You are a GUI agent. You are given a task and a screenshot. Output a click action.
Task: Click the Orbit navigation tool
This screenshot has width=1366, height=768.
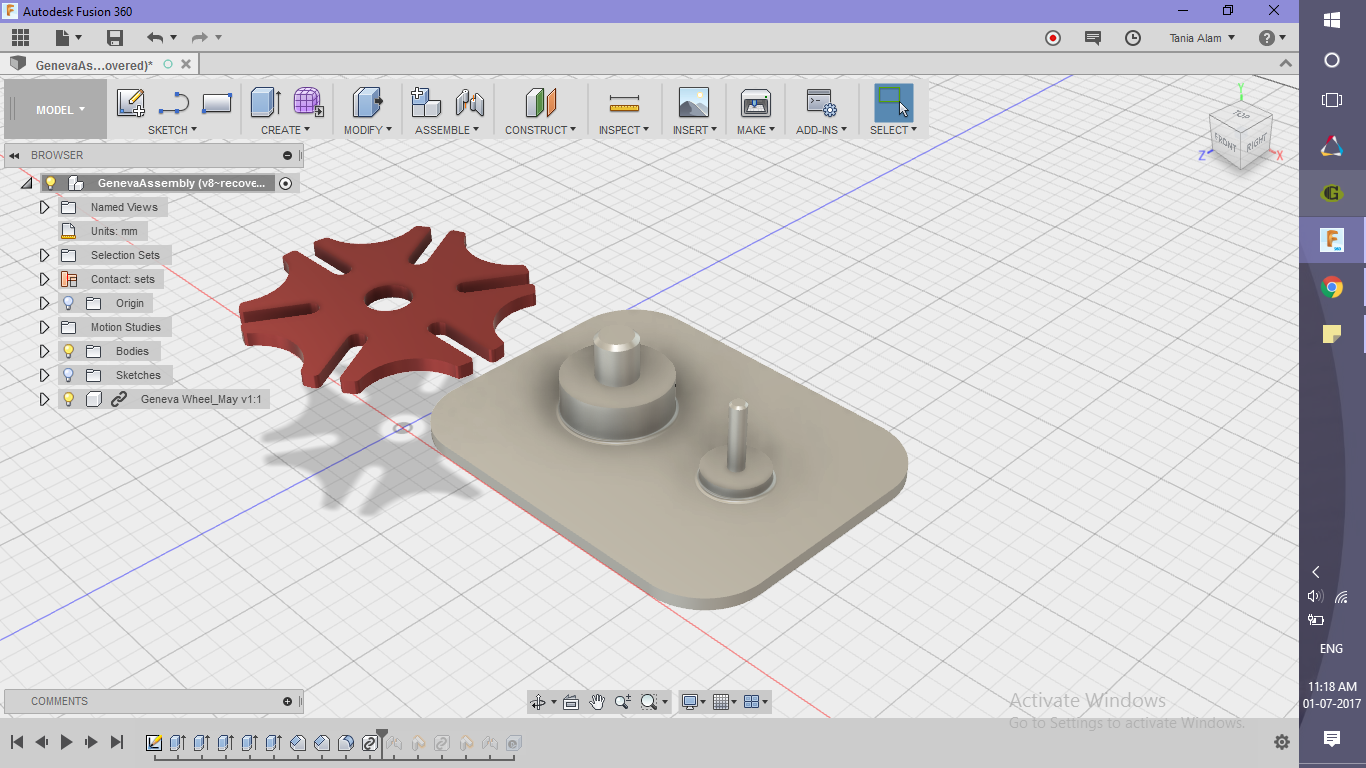[x=538, y=702]
